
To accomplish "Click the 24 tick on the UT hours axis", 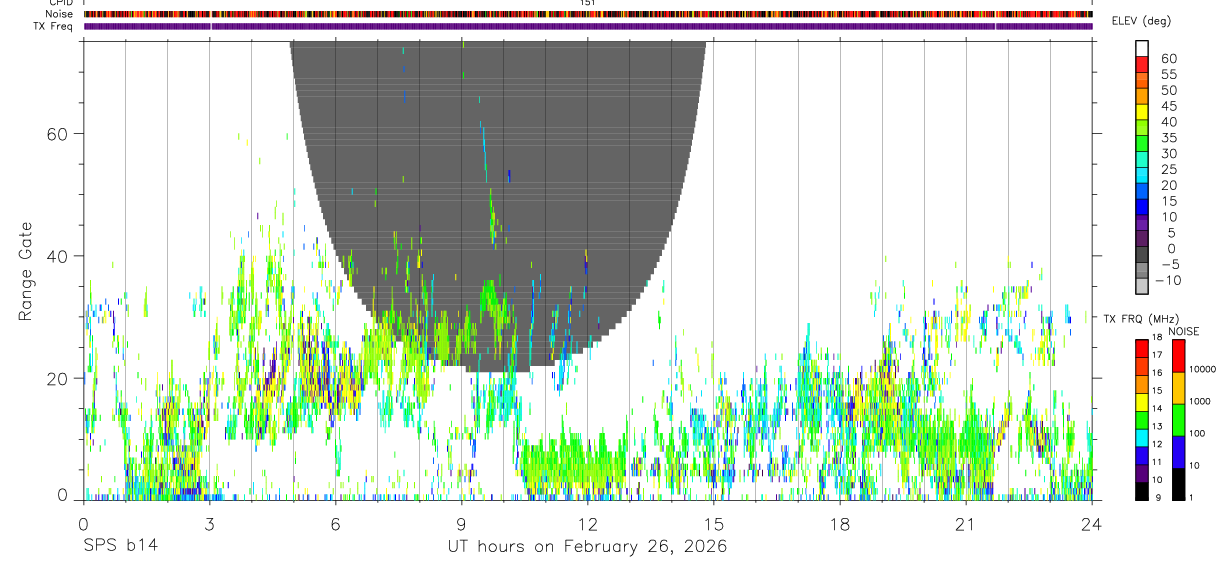I will click(x=1091, y=524).
